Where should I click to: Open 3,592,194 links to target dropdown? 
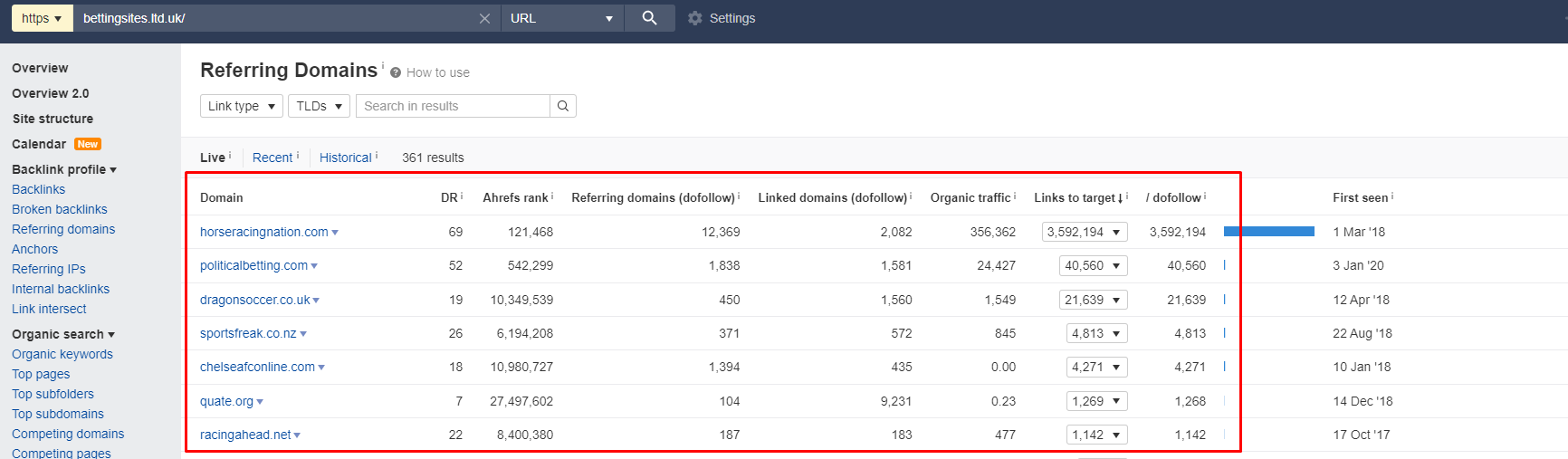(1085, 232)
